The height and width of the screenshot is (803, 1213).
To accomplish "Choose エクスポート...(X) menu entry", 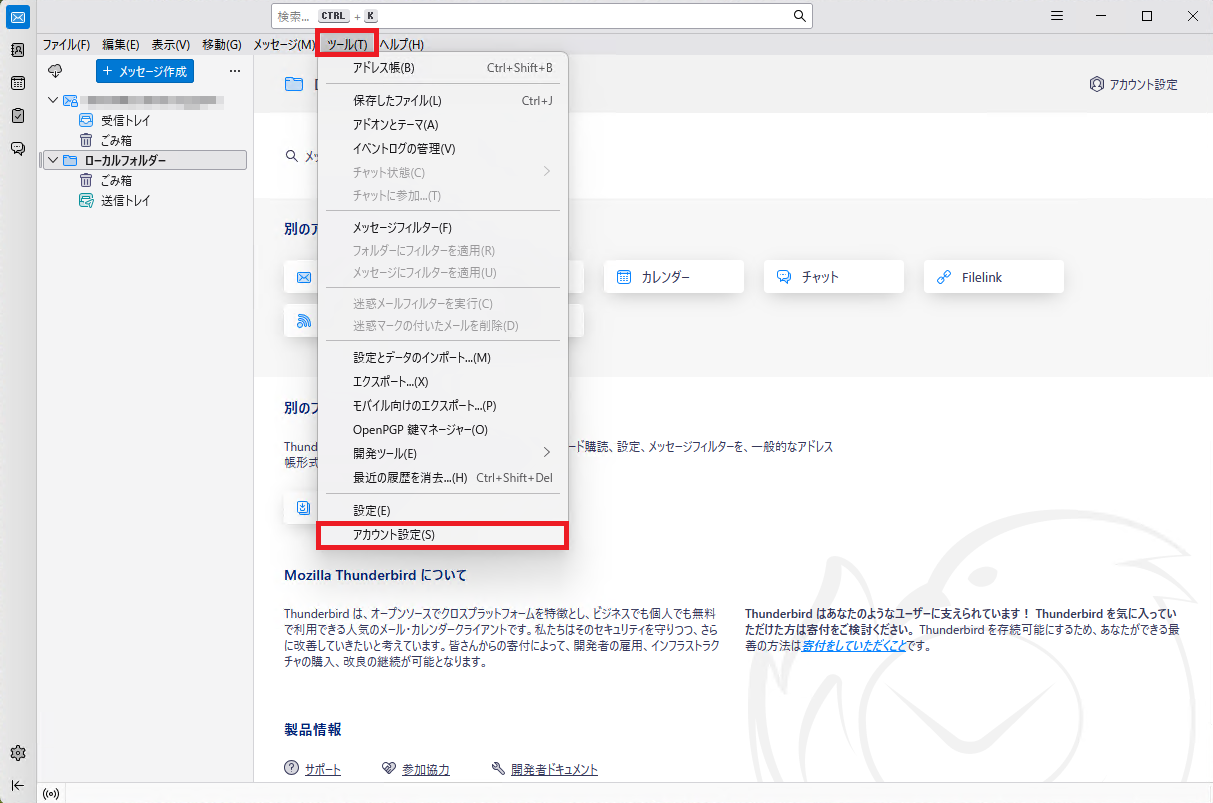I will [443, 382].
